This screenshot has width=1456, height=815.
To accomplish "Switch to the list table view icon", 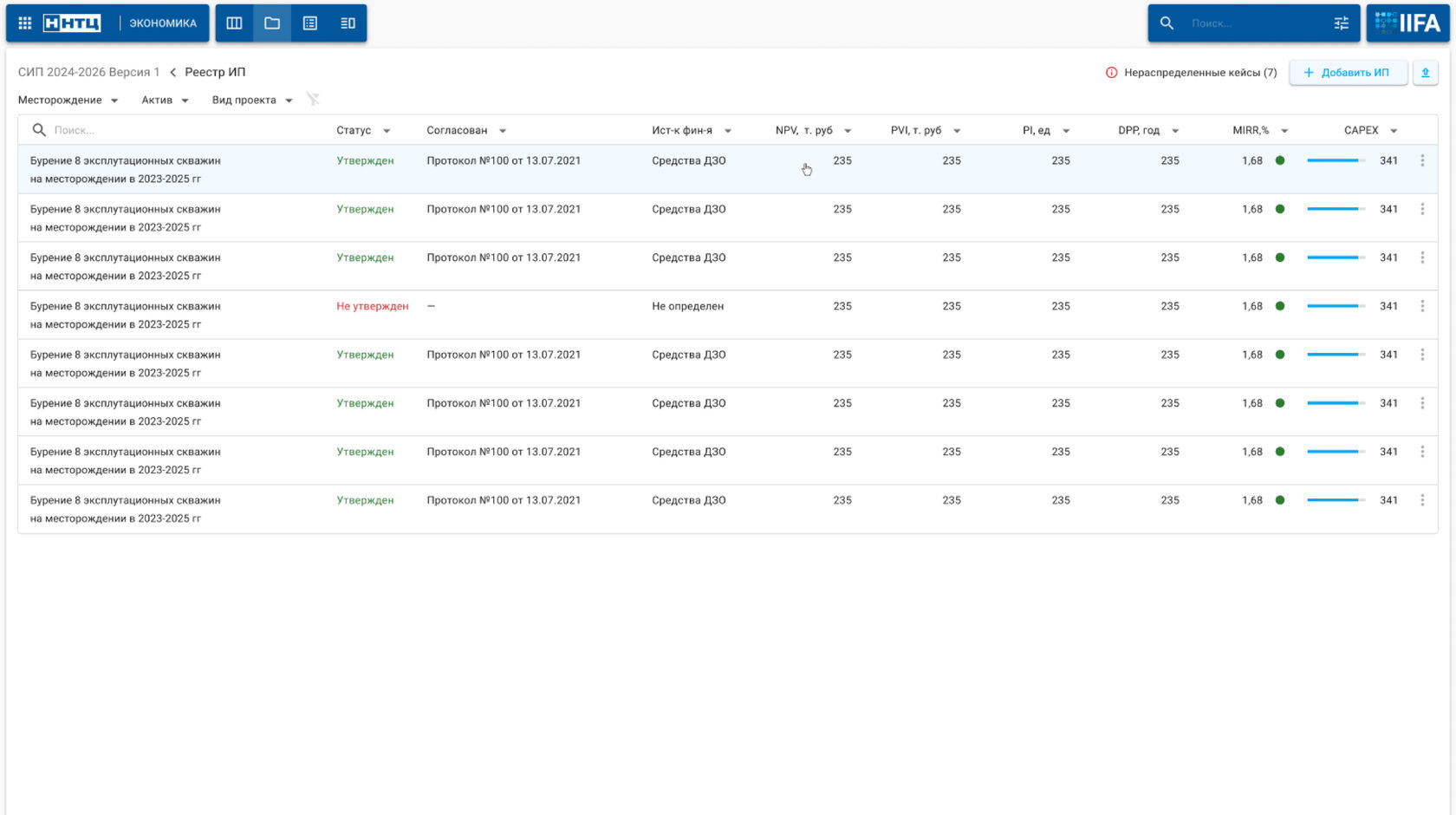I will (310, 23).
